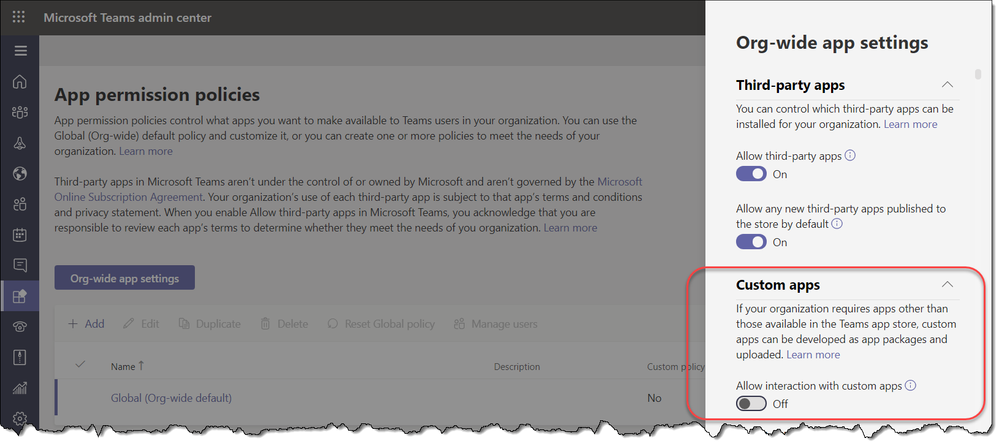Viewport: 999px width, 447px height.
Task: Click the App permission policies heading
Action: point(157,95)
